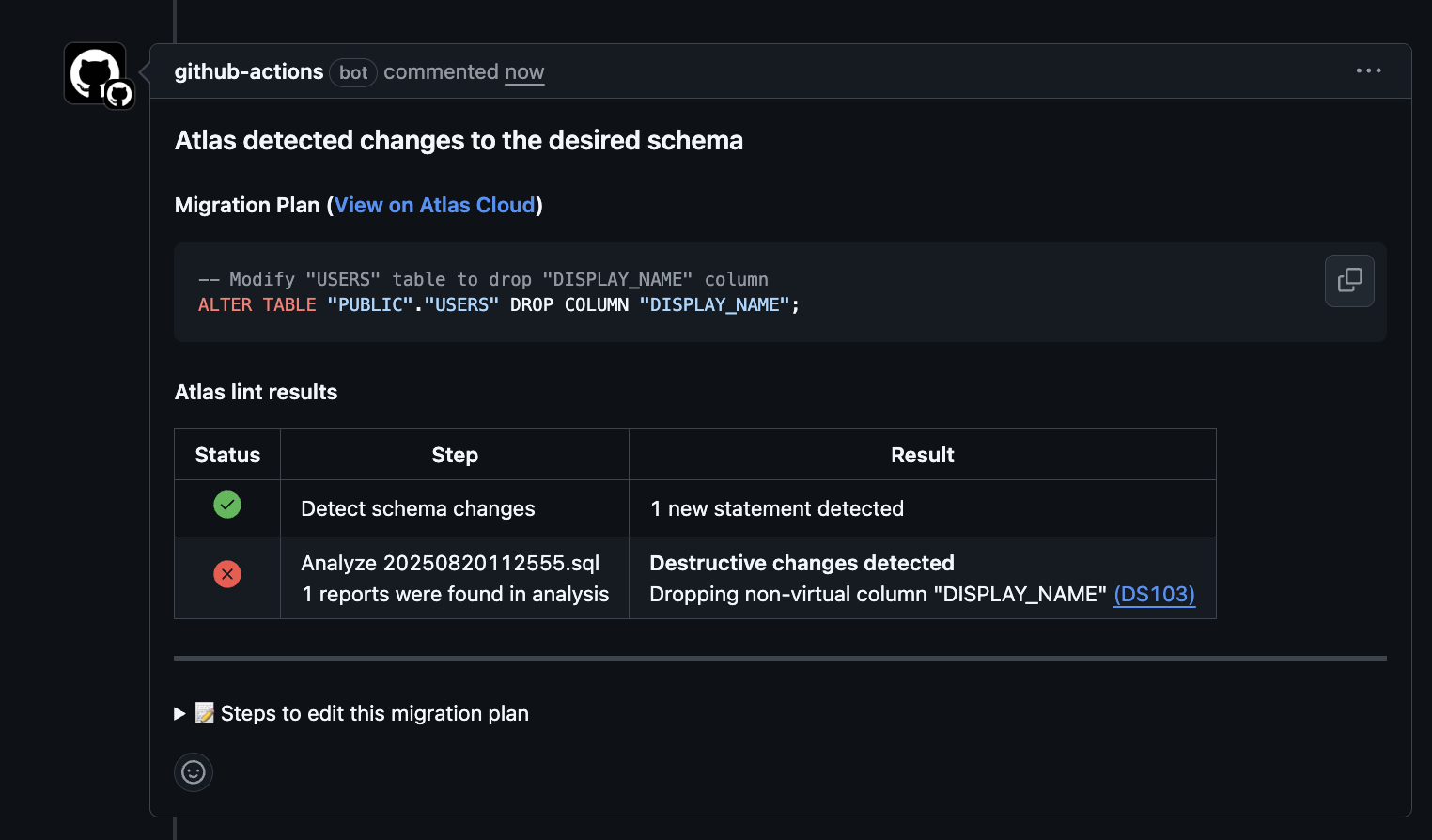Click the bot label badge
The image size is (1432, 840).
point(352,72)
